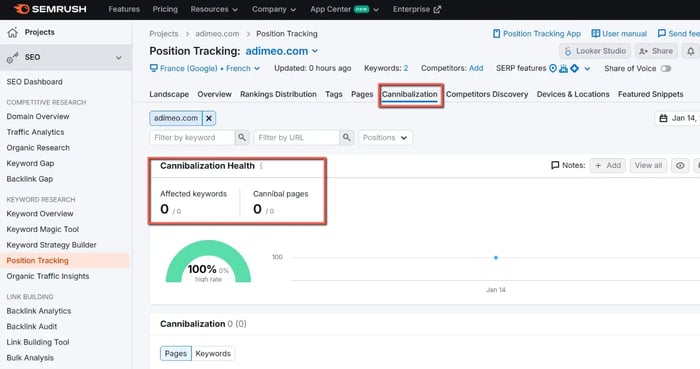
Task: Expand the Company menu
Action: click(x=274, y=9)
